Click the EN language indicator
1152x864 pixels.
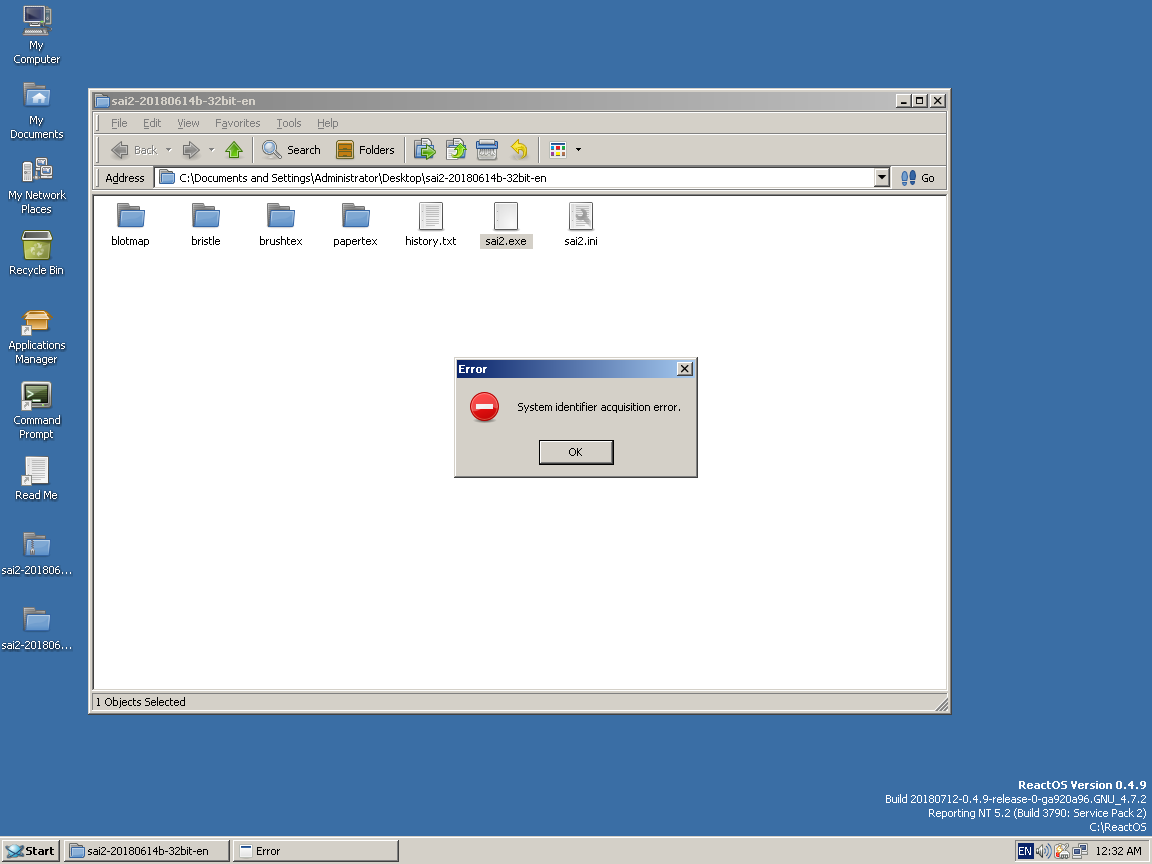click(x=1025, y=851)
